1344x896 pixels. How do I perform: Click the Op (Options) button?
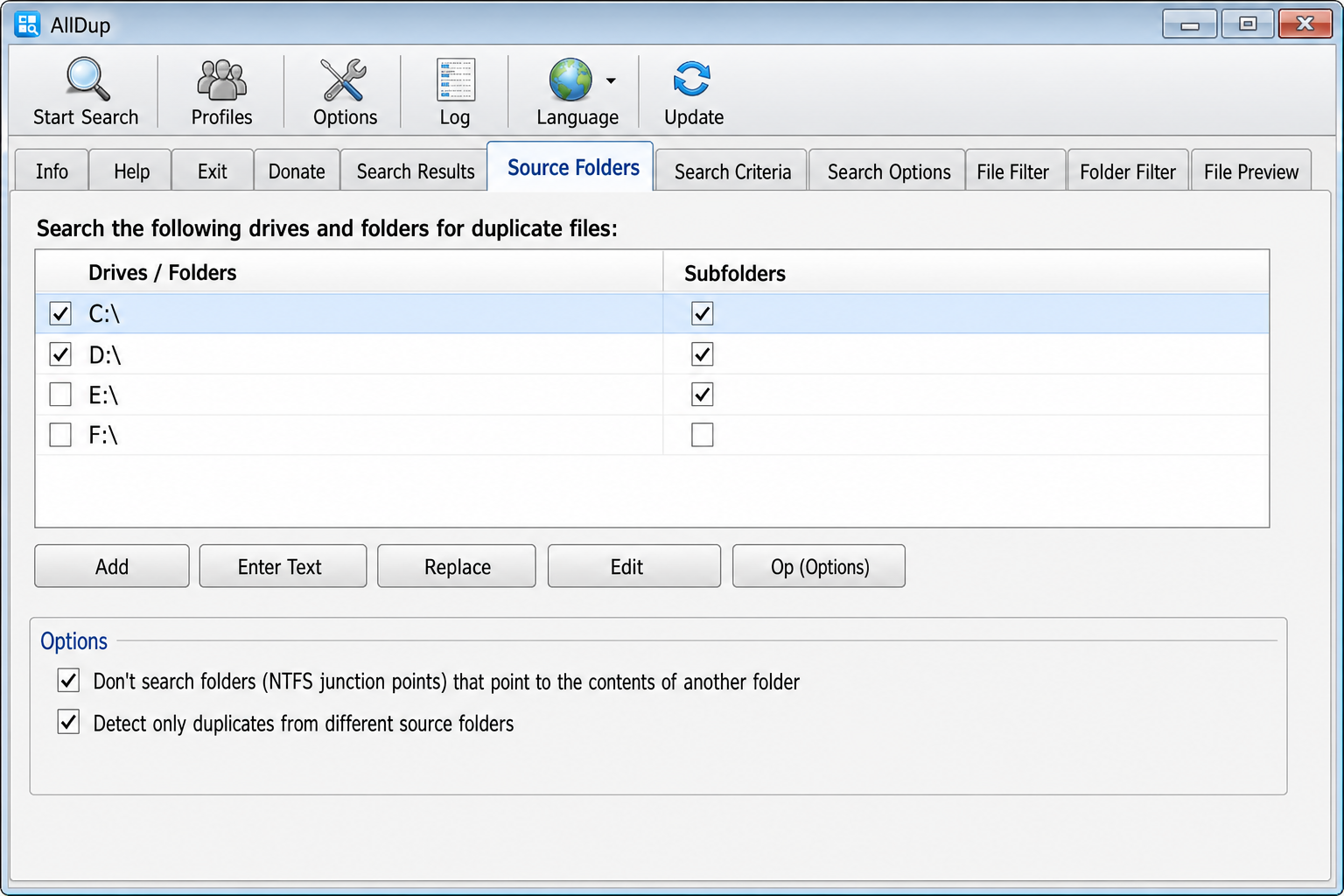coord(819,566)
